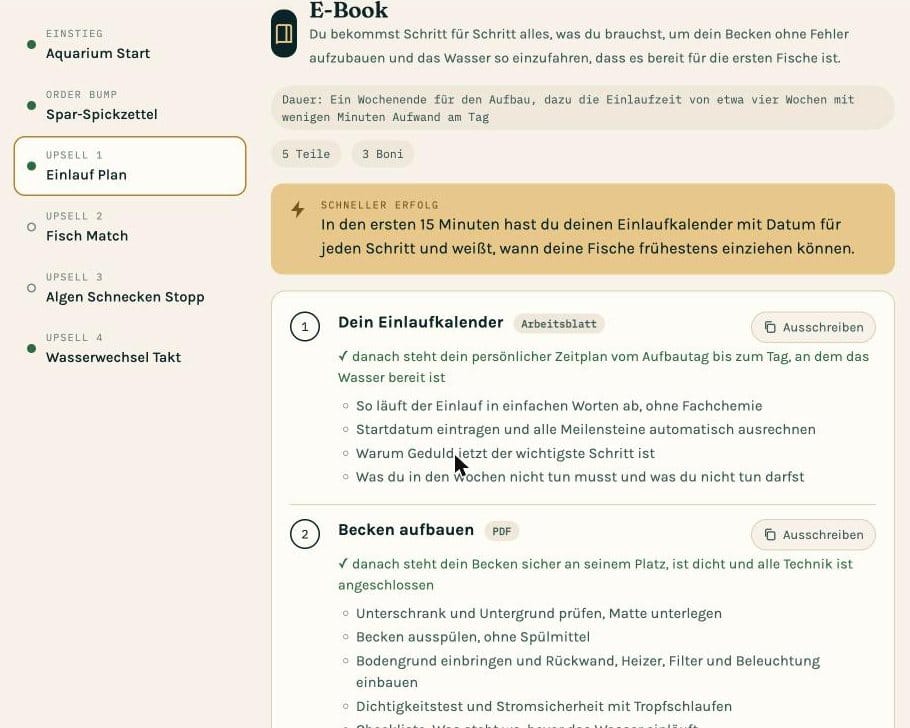
Task: Click the copy icon in Einlaufkalender's Ausschreiben button
Action: [770, 327]
